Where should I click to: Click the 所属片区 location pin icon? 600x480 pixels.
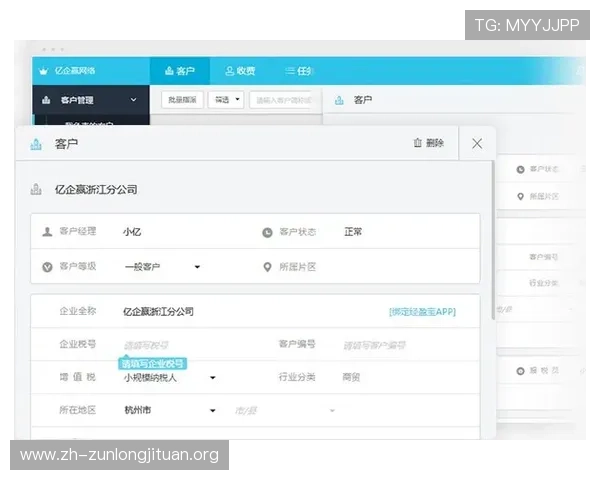[x=267, y=267]
